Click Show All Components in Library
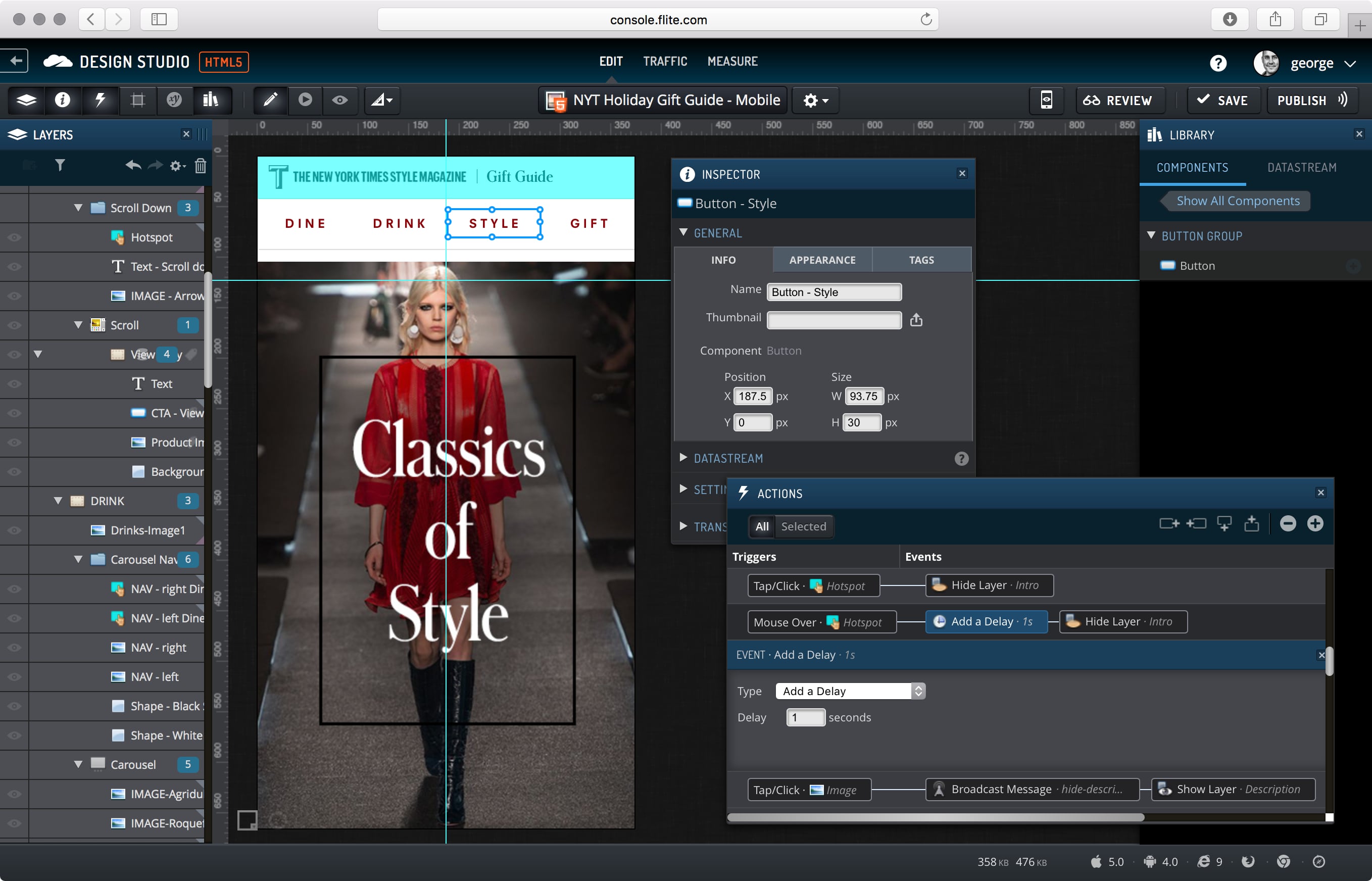1372x881 pixels. pos(1238,199)
